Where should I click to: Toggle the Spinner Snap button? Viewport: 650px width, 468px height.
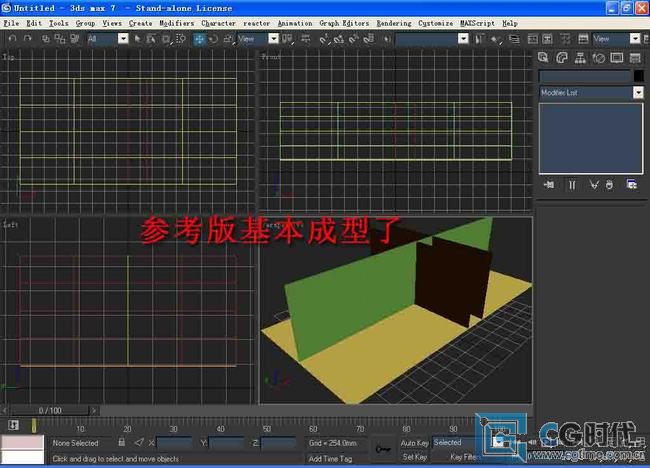(x=369, y=39)
